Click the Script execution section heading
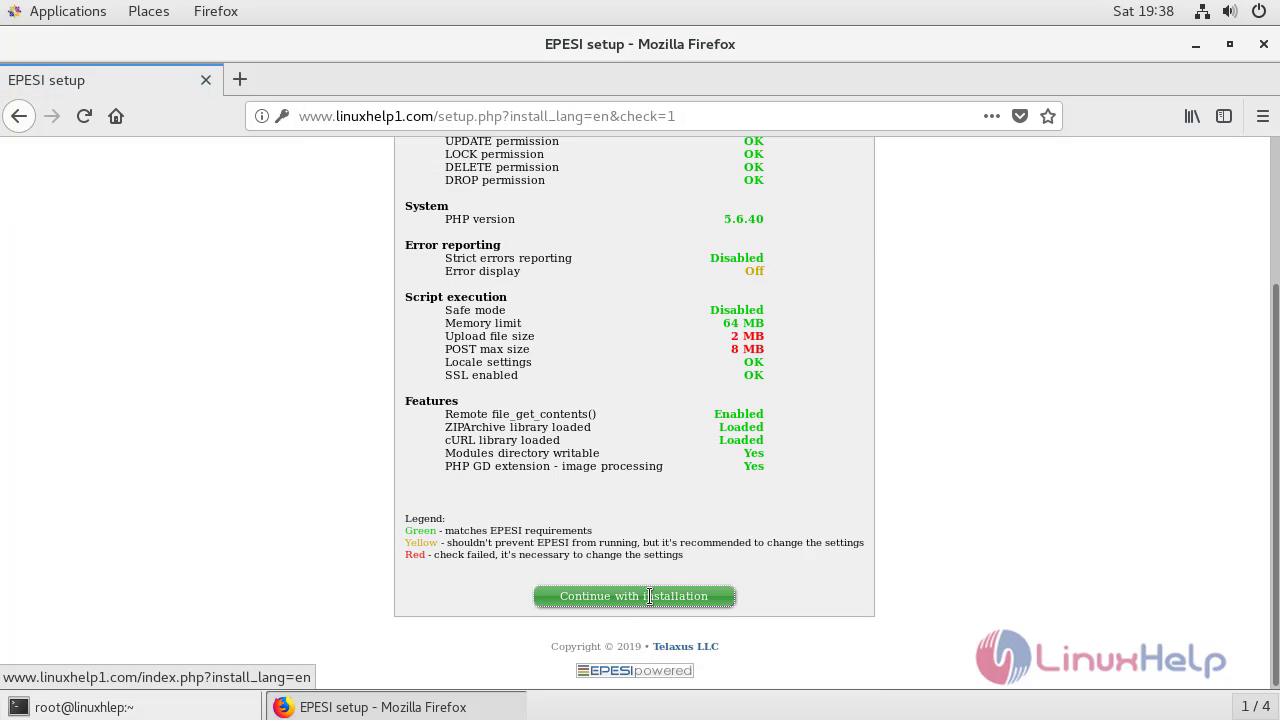This screenshot has width=1280, height=720. 456,297
